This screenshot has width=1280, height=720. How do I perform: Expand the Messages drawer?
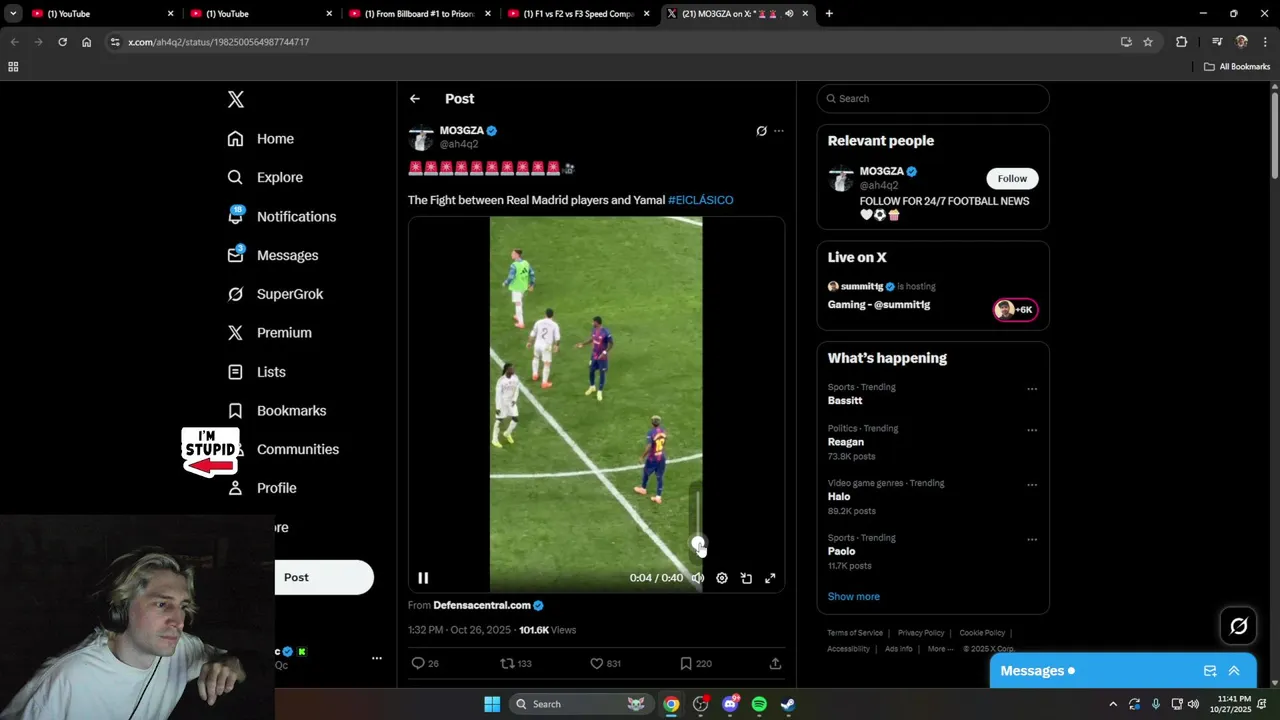[x=1234, y=671]
